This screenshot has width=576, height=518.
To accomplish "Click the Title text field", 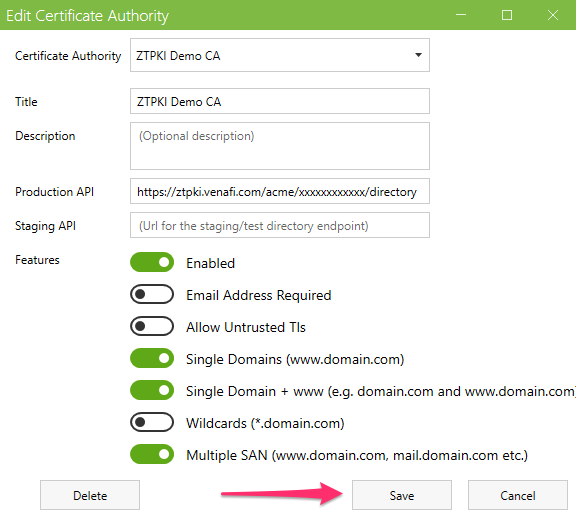I will coord(280,101).
